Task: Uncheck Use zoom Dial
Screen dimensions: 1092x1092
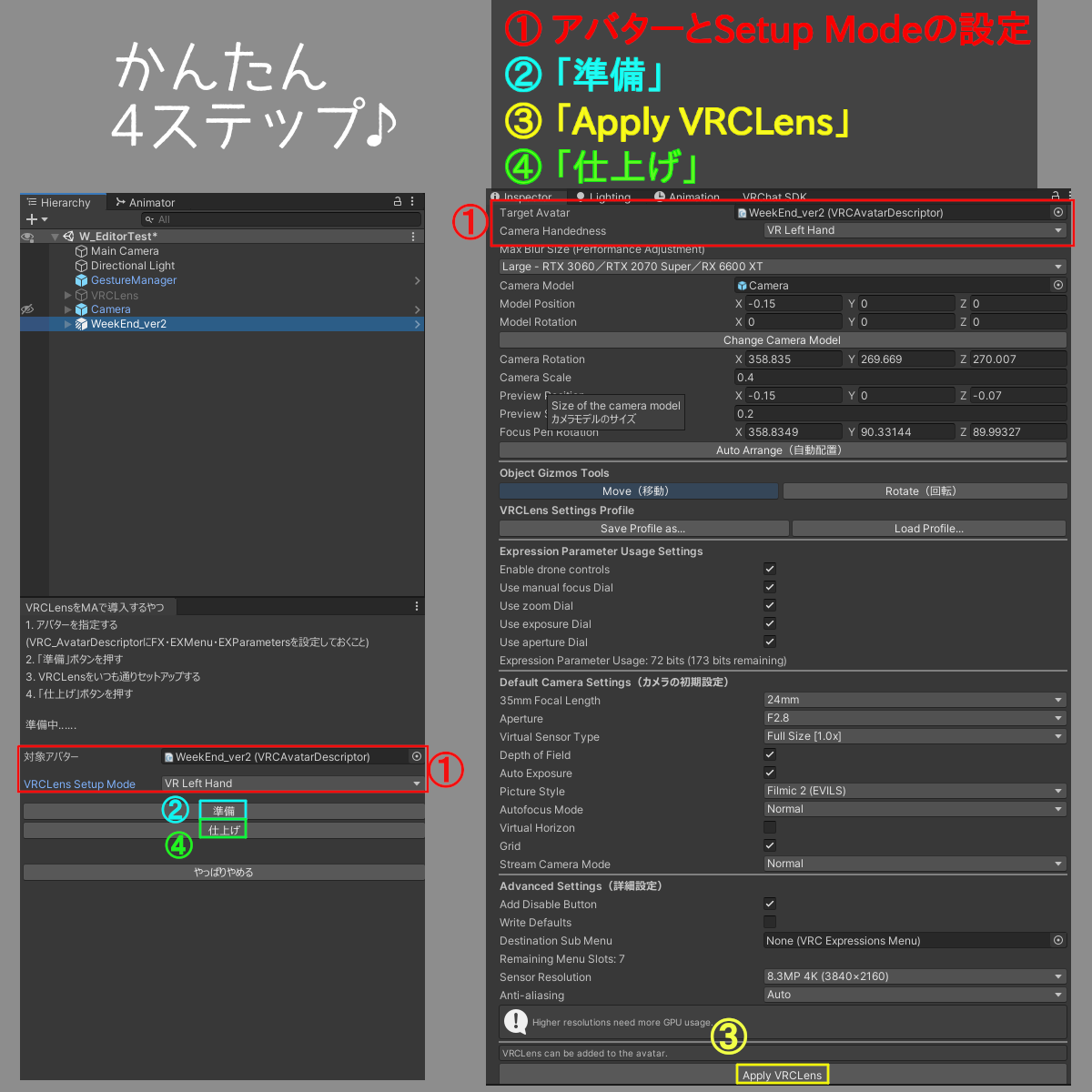Action: click(769, 605)
